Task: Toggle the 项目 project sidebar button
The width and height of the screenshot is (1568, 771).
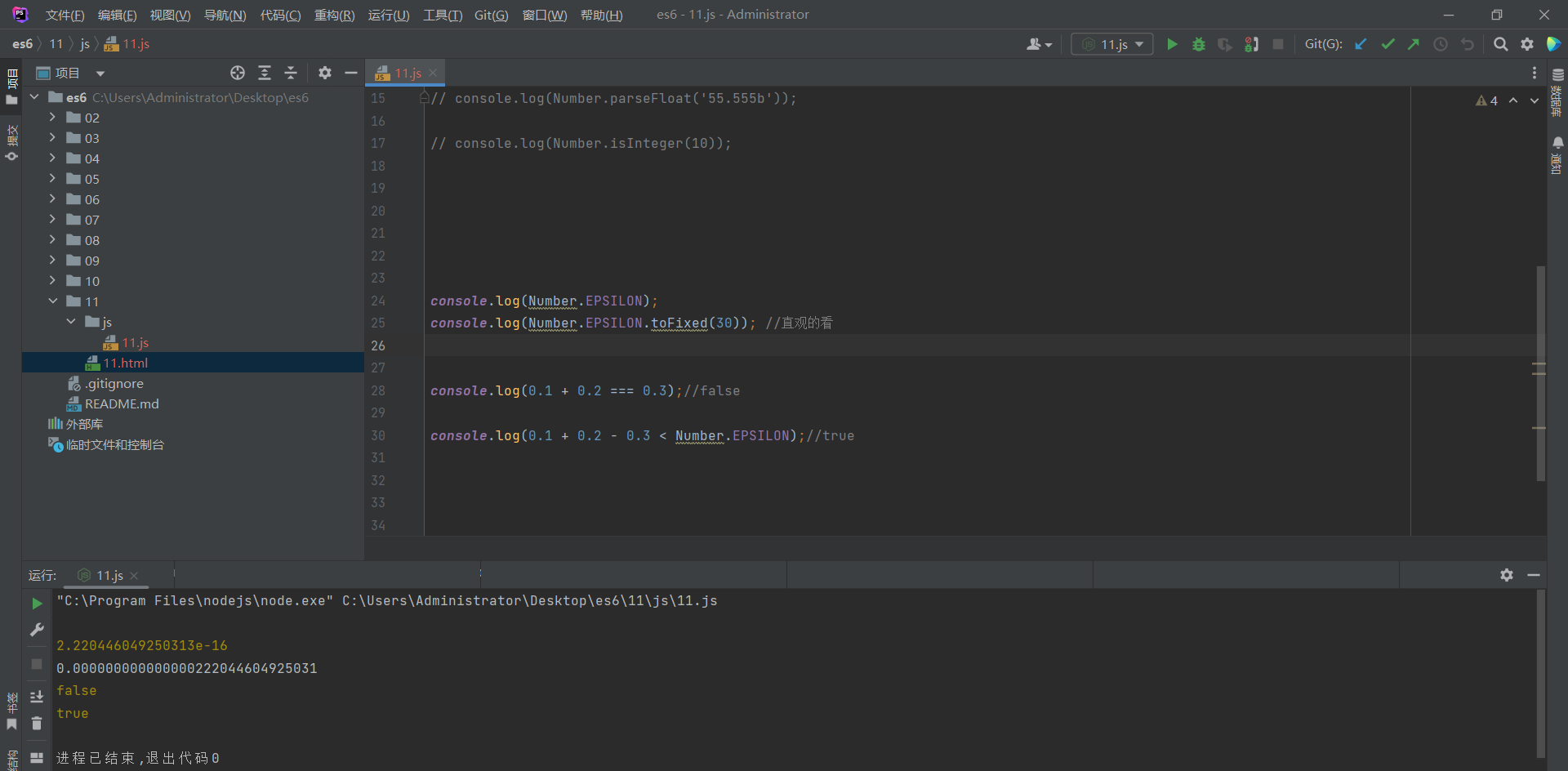Action: 11,87
